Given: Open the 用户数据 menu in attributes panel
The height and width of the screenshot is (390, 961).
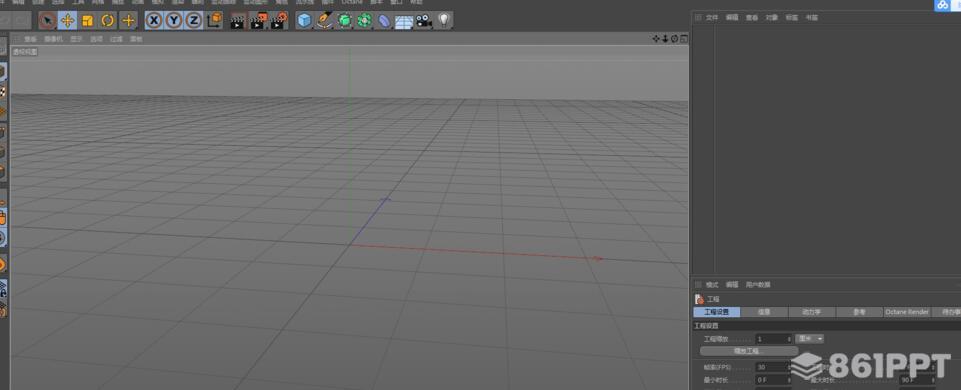Looking at the screenshot, I should coord(758,285).
